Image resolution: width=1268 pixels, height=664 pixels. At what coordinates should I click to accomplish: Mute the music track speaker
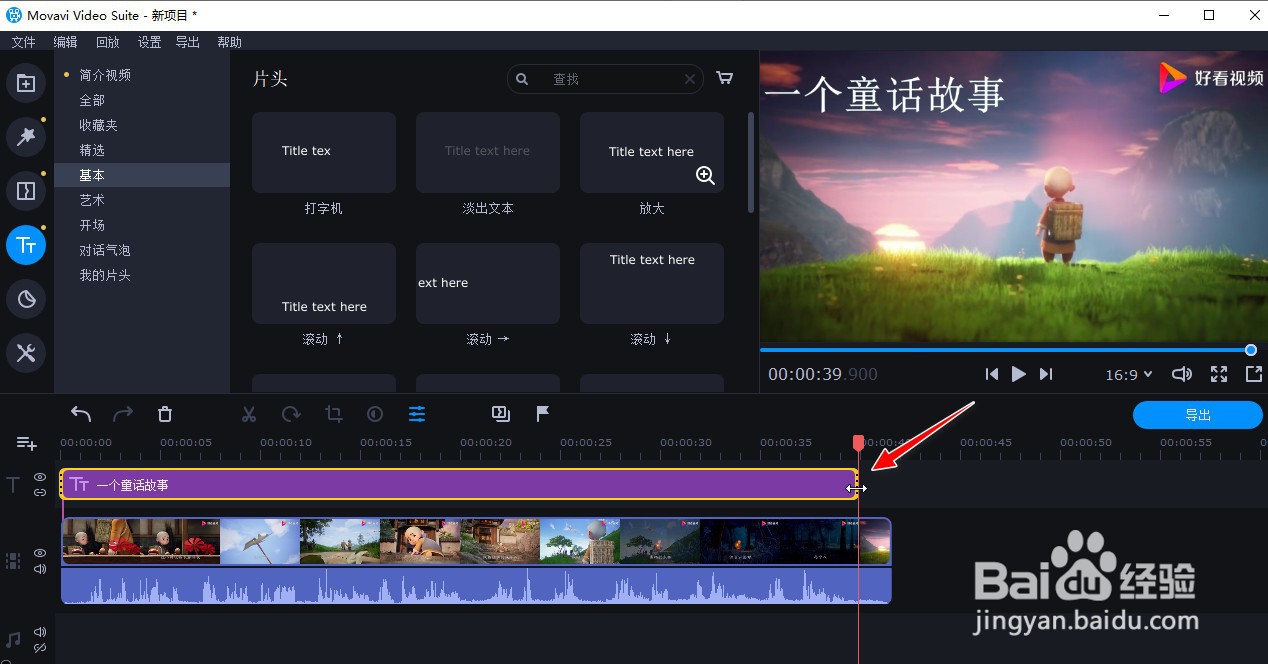40,632
